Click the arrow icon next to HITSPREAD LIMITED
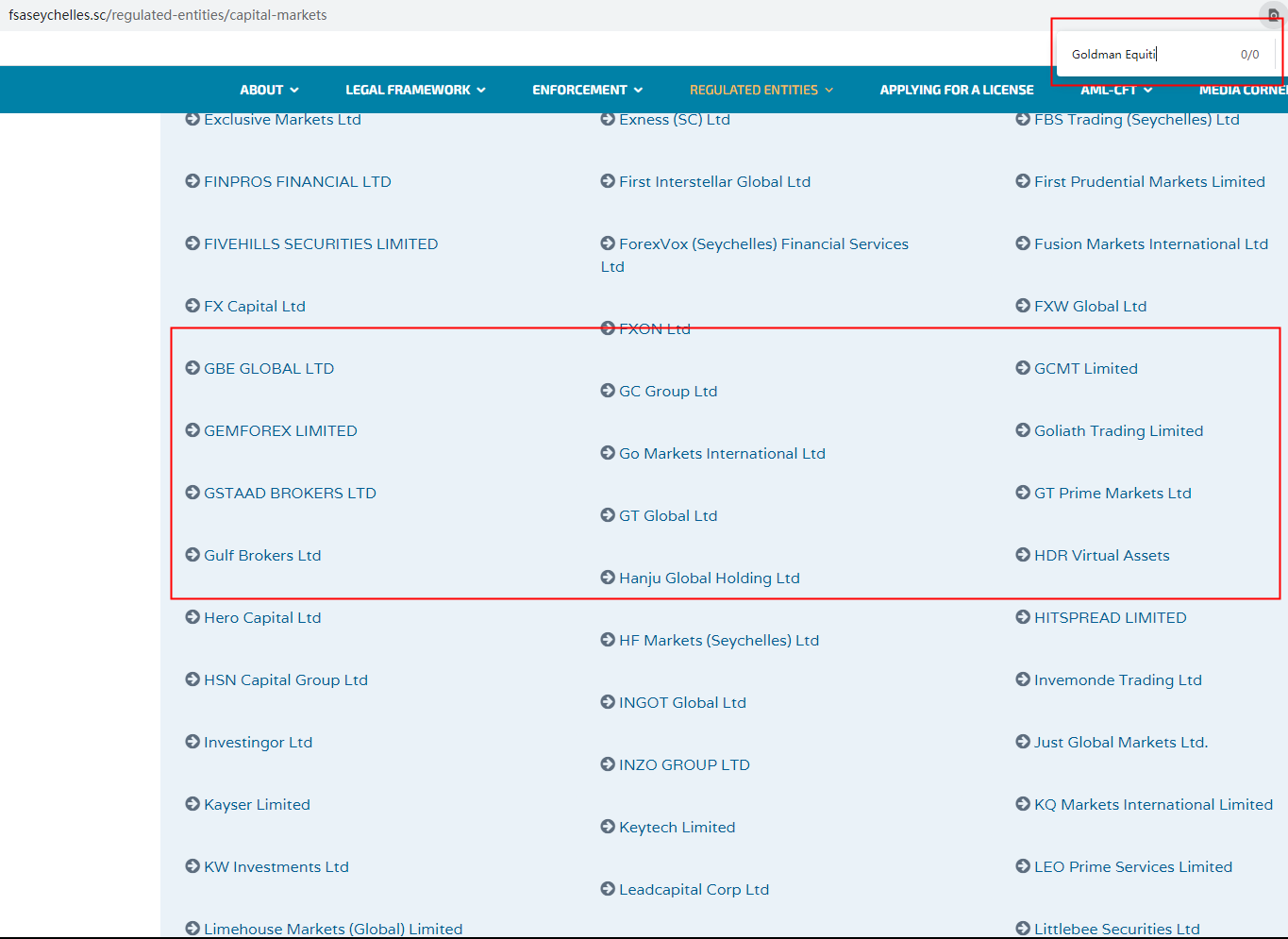1288x939 pixels. [x=1023, y=617]
